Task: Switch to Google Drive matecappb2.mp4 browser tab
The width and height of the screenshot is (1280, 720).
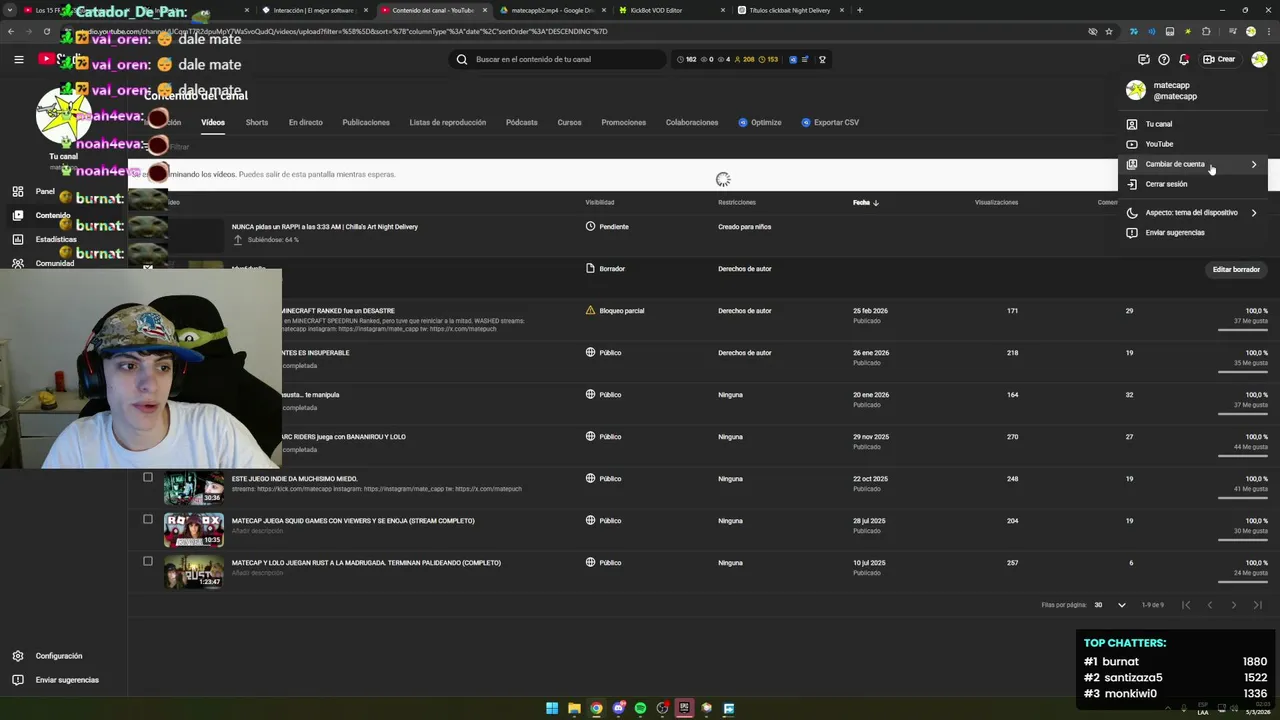Action: pyautogui.click(x=552, y=10)
